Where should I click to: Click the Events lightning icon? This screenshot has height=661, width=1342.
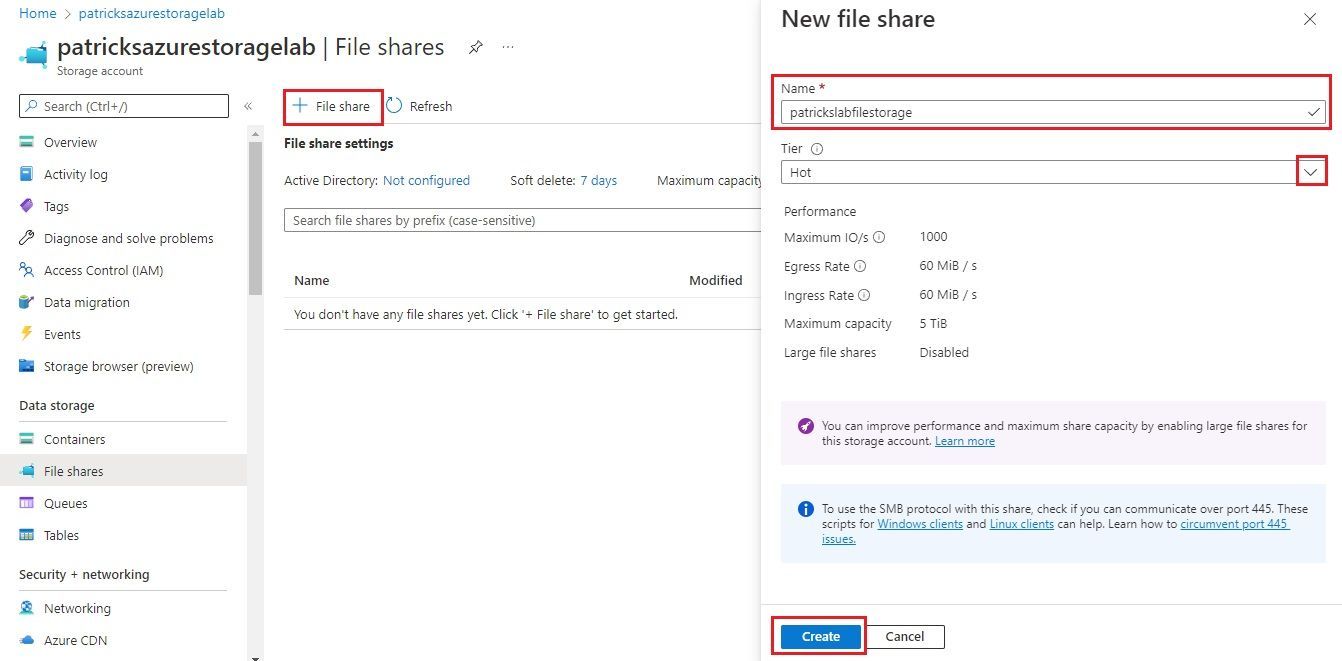[x=27, y=334]
